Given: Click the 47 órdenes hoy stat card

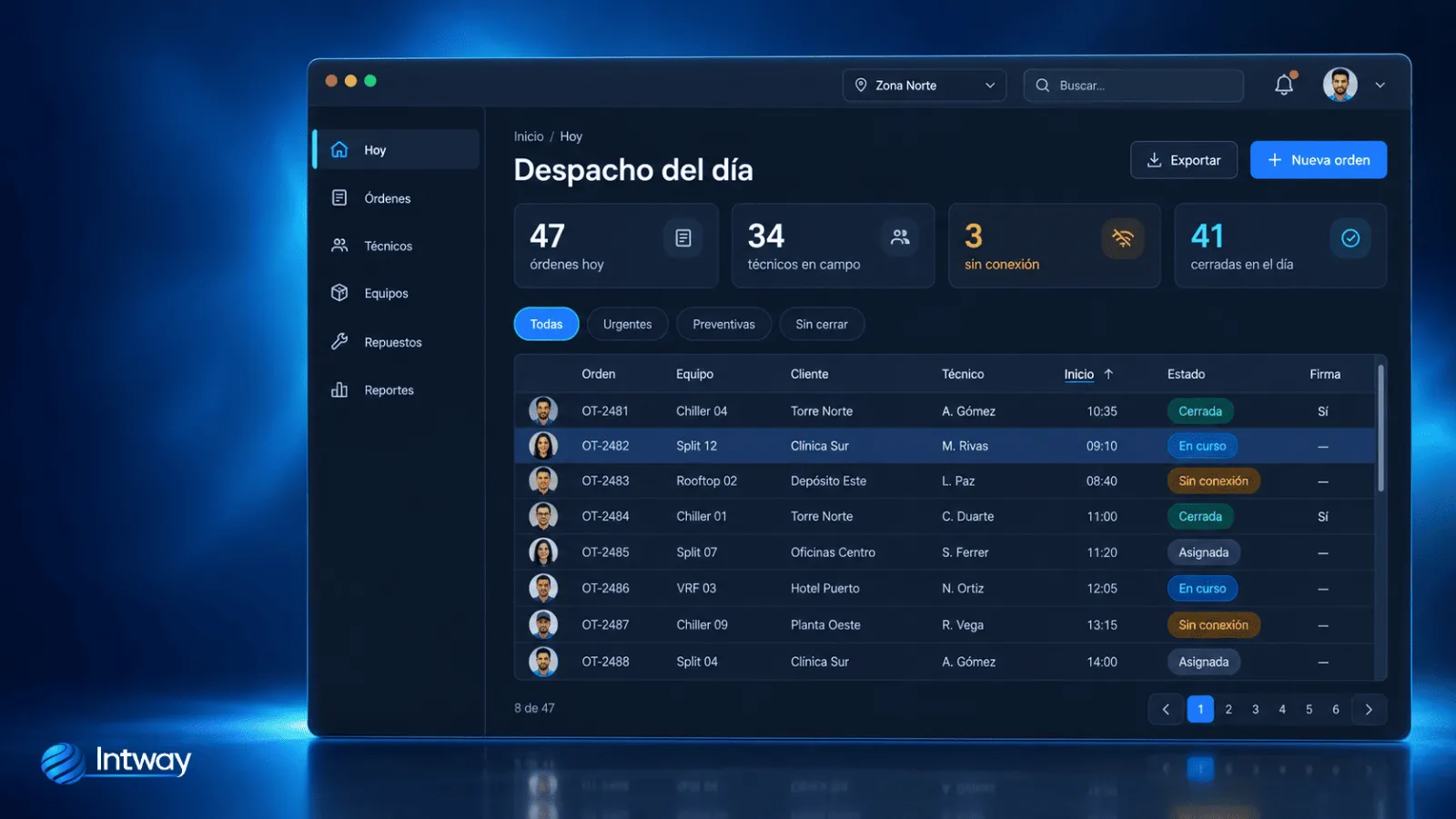Looking at the screenshot, I should coord(616,246).
